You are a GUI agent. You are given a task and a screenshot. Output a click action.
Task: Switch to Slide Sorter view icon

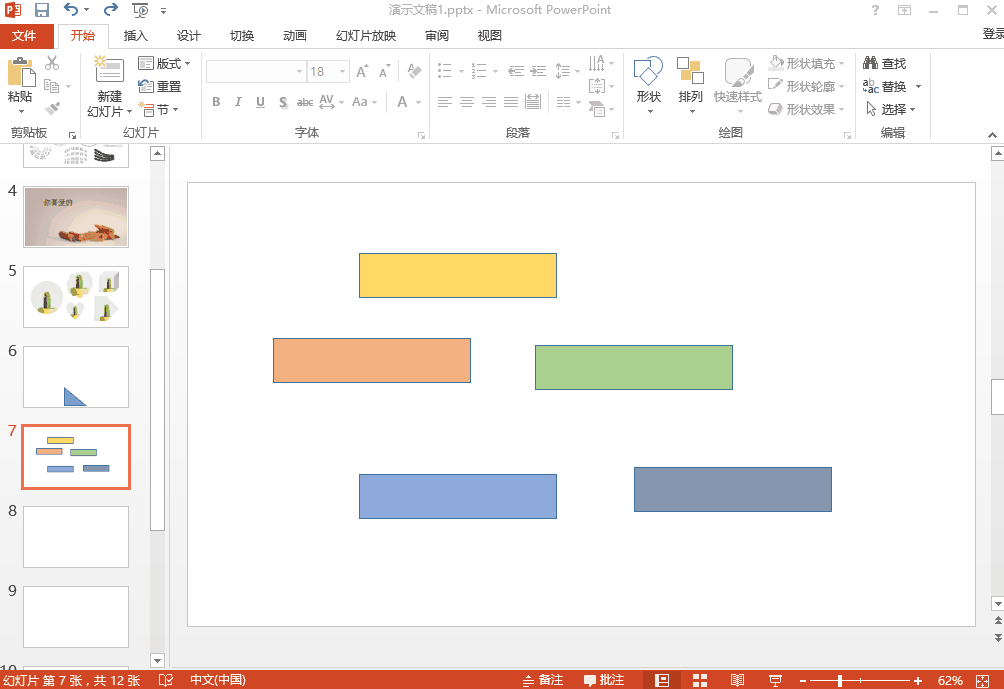tap(700, 680)
